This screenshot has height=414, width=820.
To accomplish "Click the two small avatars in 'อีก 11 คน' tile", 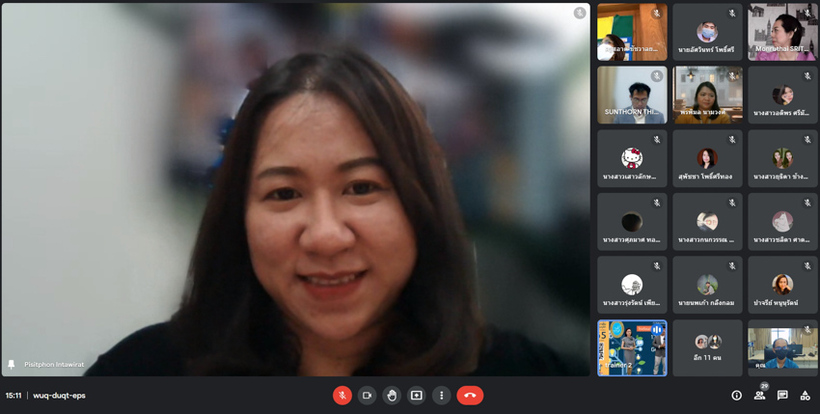I will tap(708, 342).
